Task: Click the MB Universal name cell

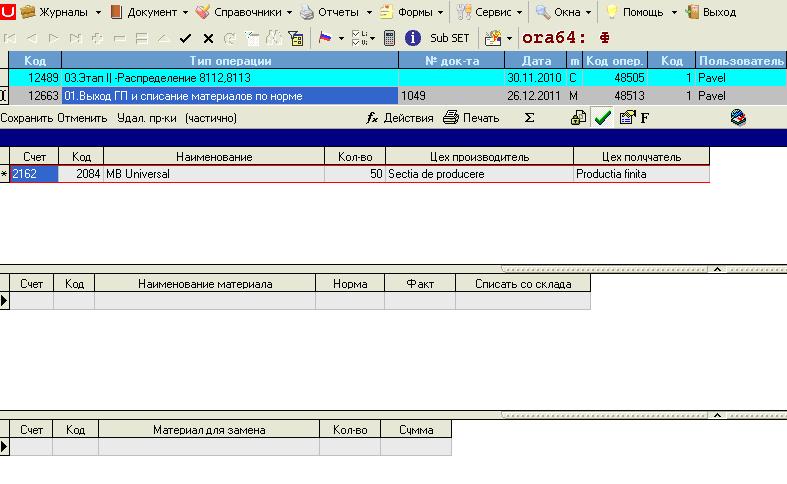Action: point(214,174)
